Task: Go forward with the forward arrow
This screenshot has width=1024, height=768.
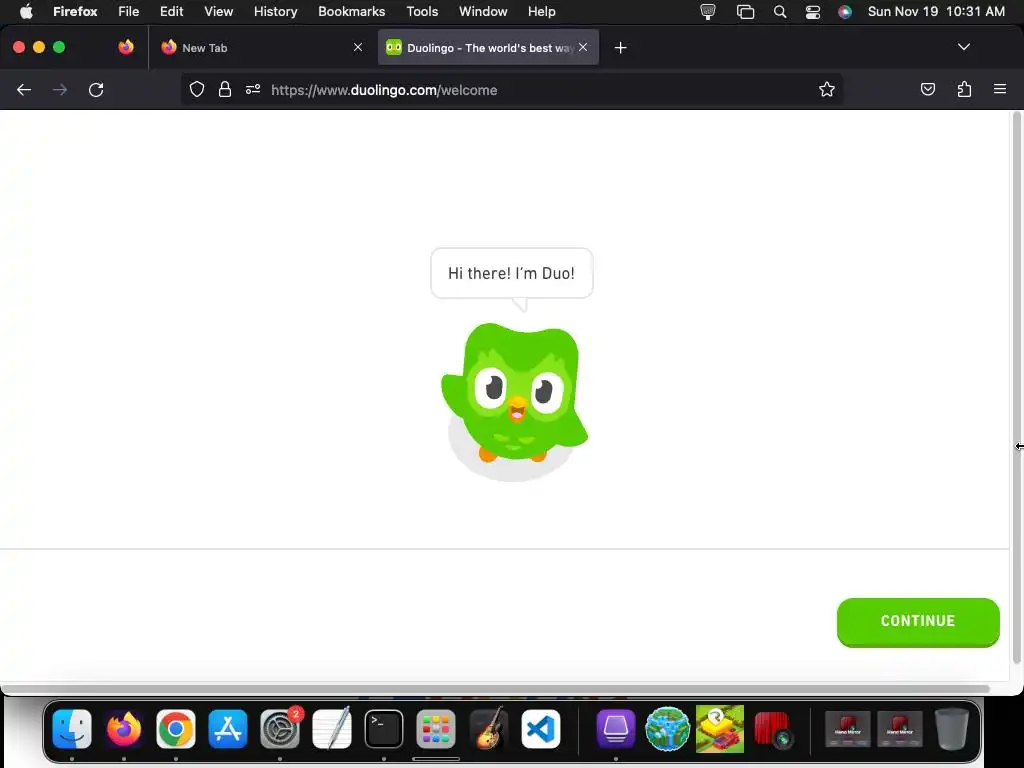Action: pyautogui.click(x=60, y=89)
